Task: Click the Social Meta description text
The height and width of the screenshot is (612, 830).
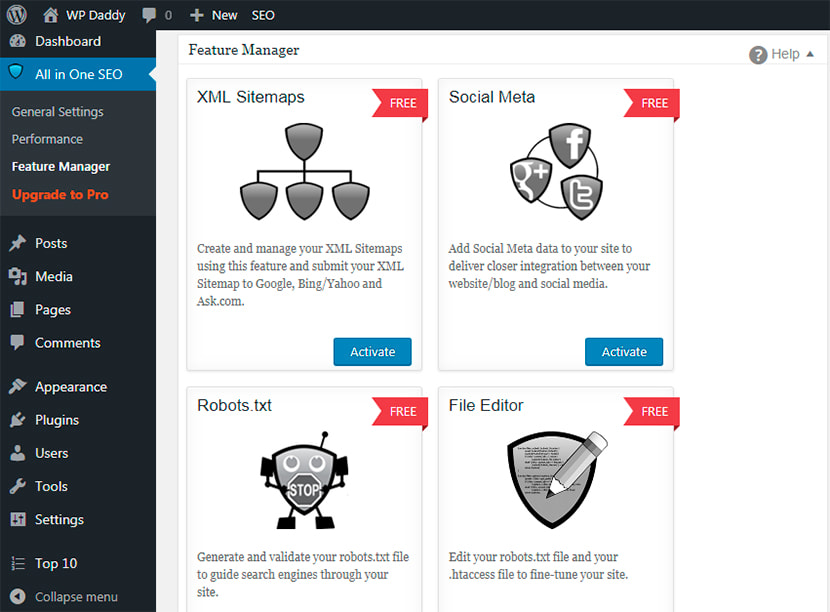Action: tap(549, 266)
